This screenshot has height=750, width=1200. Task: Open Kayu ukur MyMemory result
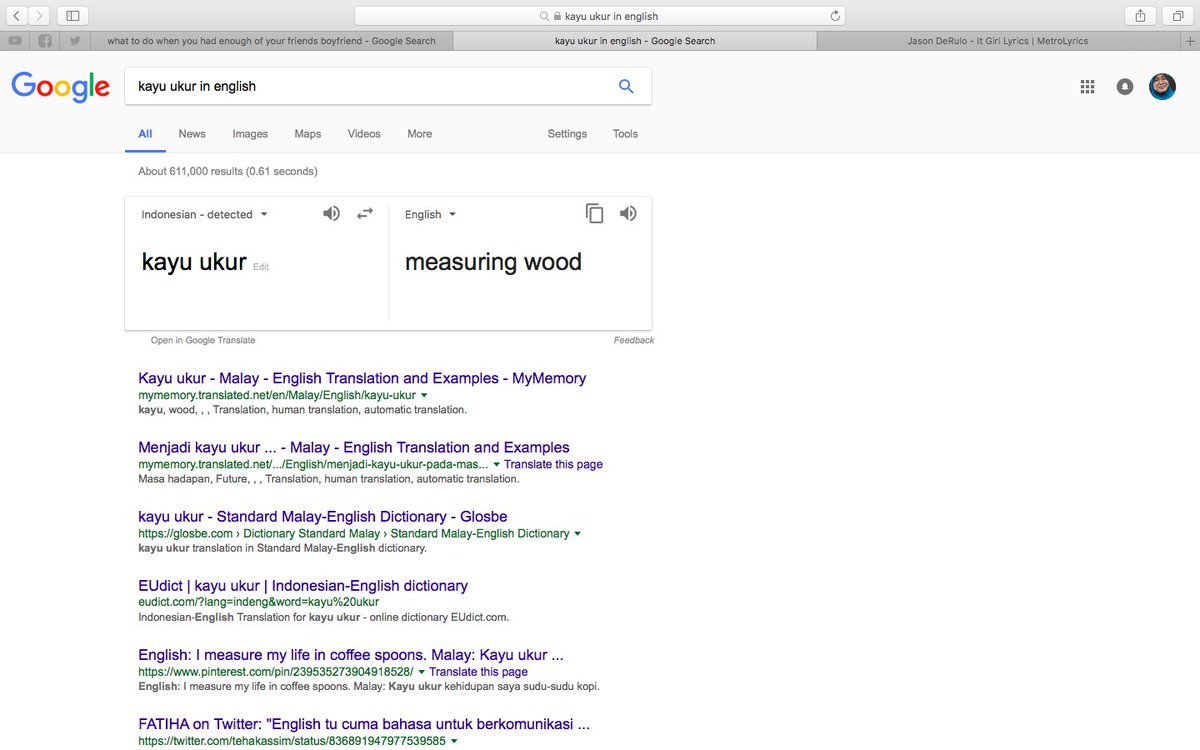pos(362,379)
